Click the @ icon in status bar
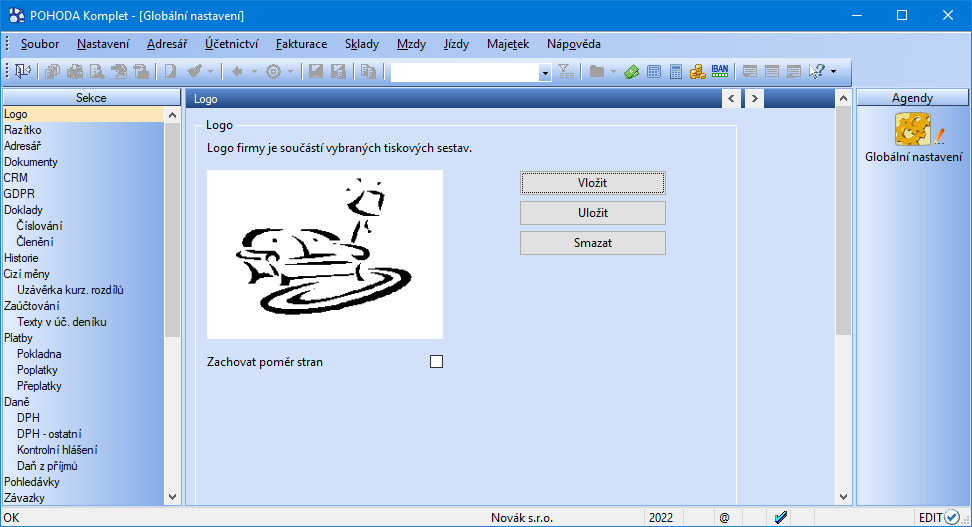Viewport: 972px width, 527px height. 724,518
